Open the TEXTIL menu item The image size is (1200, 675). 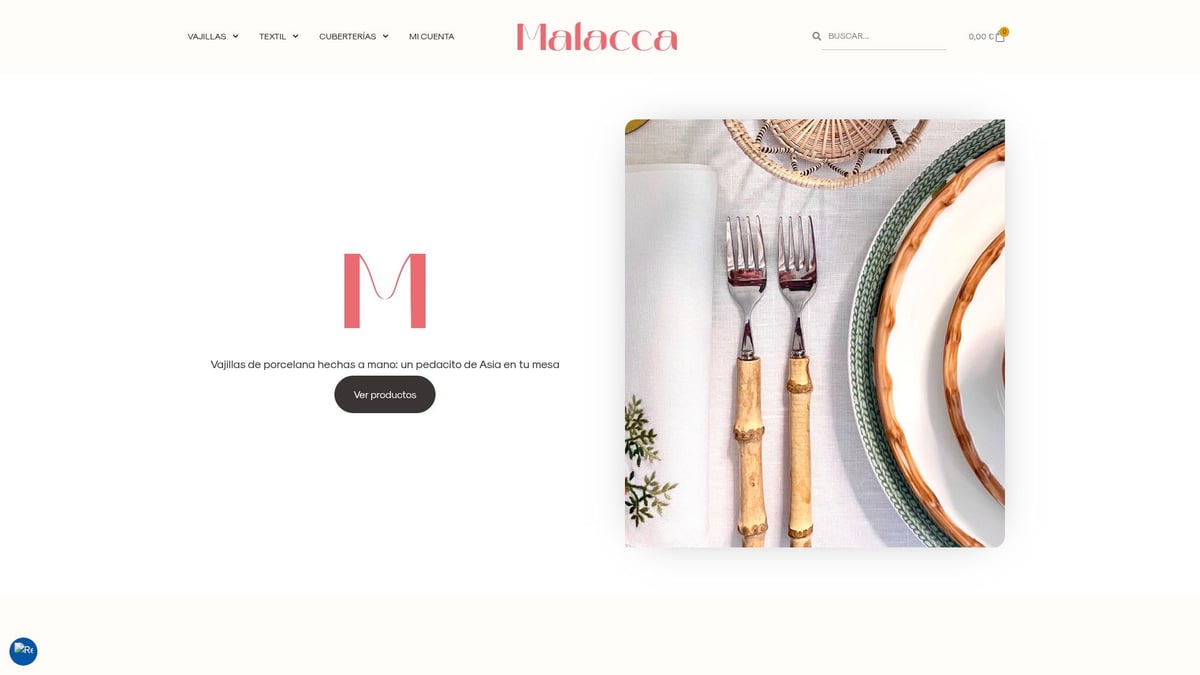(x=272, y=36)
